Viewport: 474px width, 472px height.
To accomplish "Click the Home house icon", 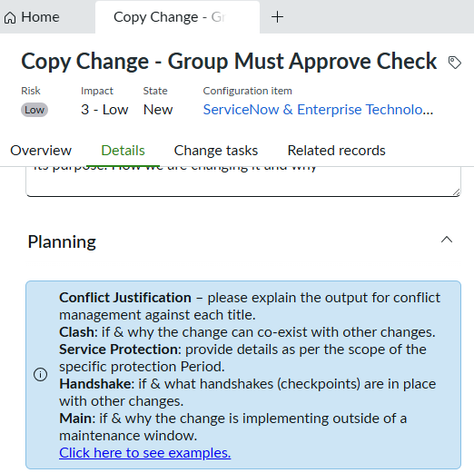I will (x=10, y=17).
